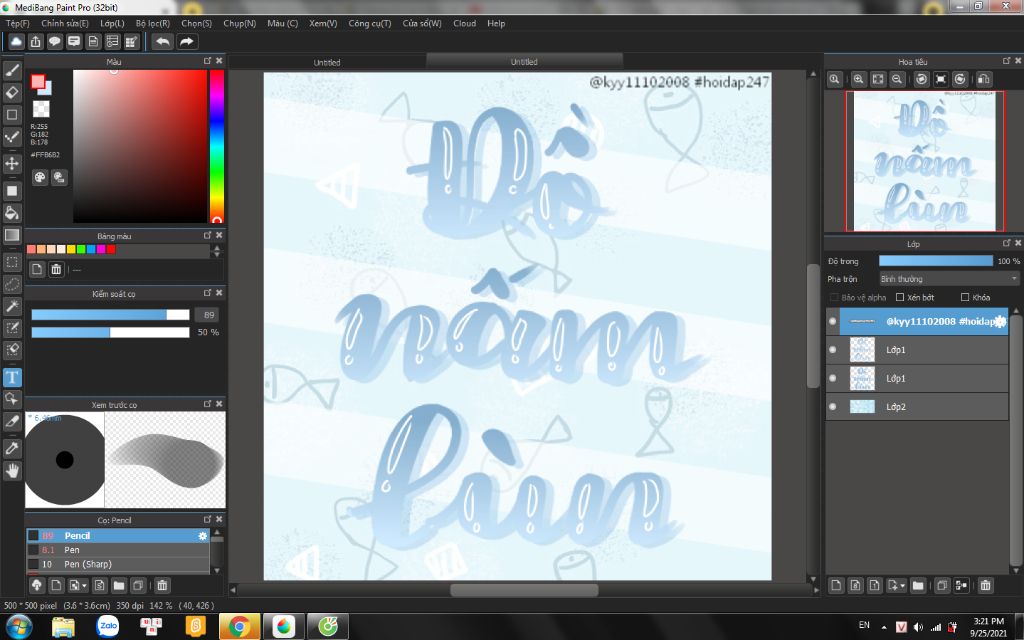Open layer settings gear on text layer

tap(1000, 321)
